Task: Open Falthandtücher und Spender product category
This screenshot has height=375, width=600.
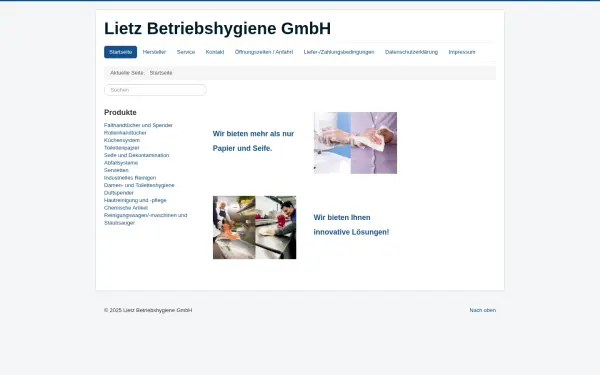Action: click(x=138, y=125)
